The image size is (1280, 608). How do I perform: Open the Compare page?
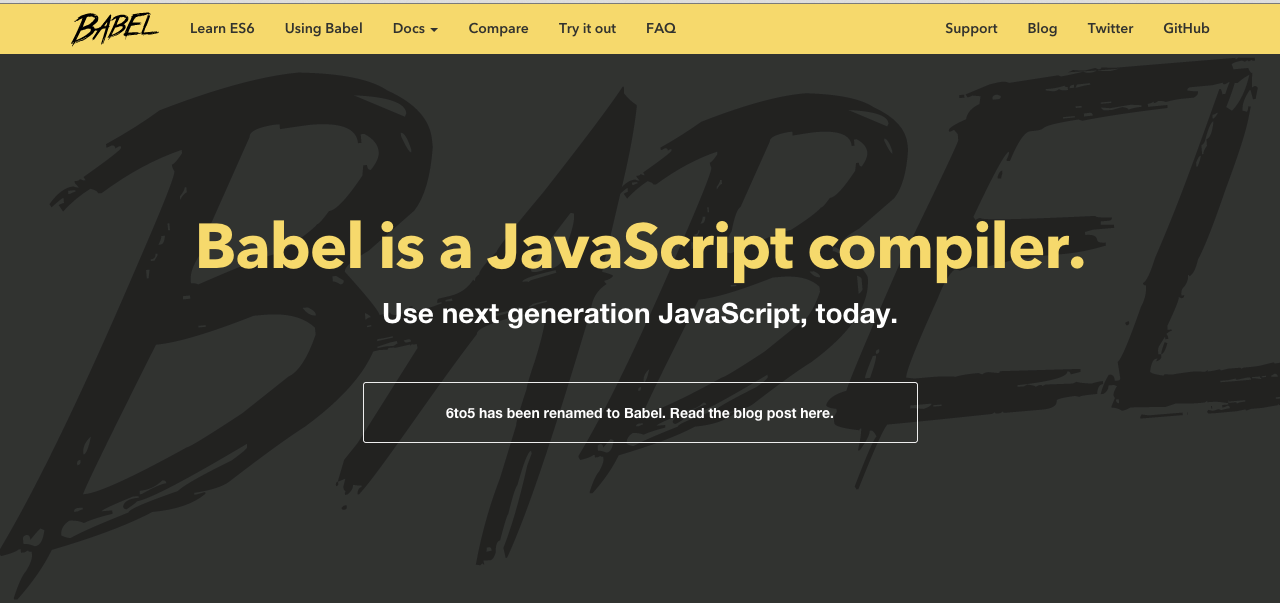coord(498,28)
